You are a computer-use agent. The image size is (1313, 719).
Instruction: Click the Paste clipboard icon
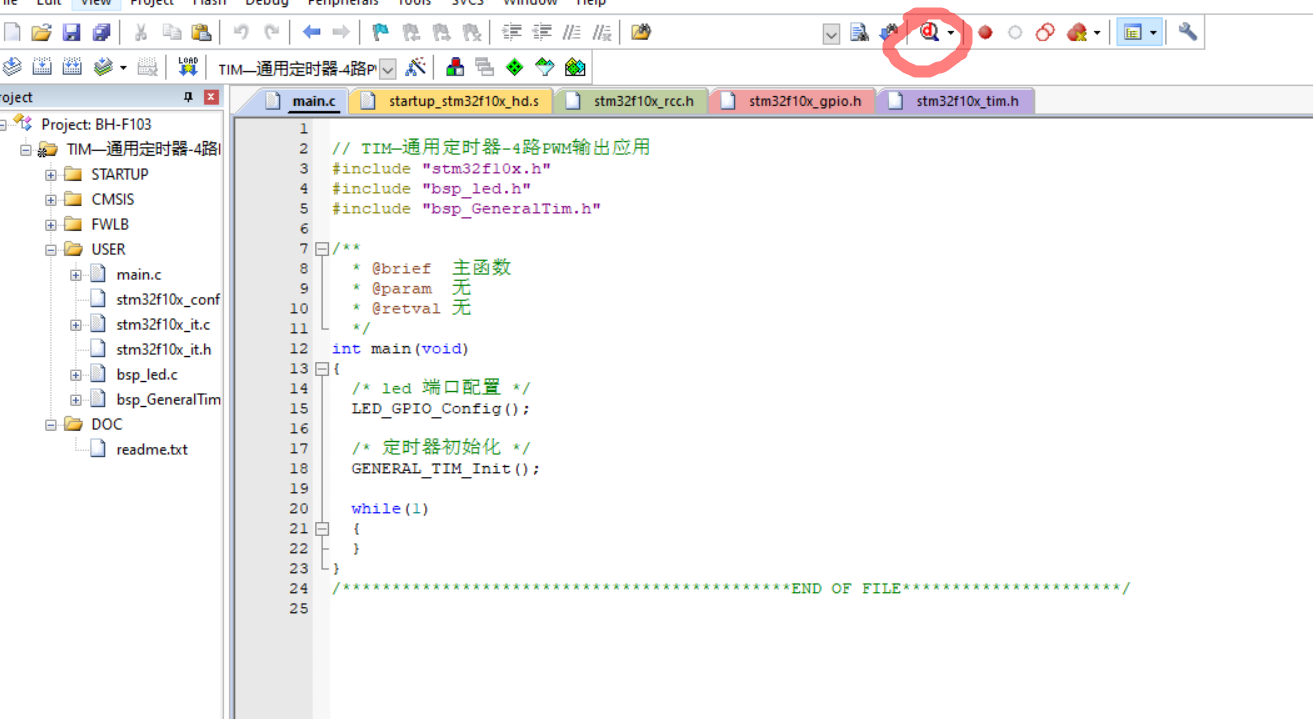[x=201, y=33]
